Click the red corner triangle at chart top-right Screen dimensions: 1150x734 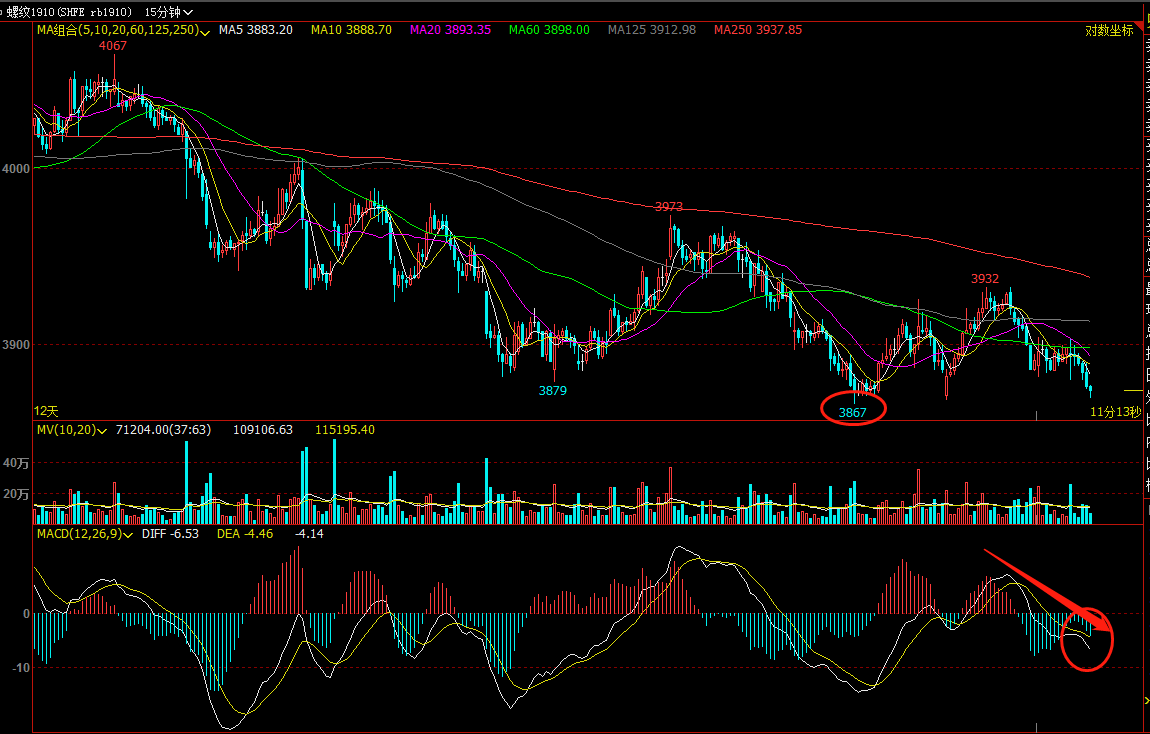[1138, 27]
